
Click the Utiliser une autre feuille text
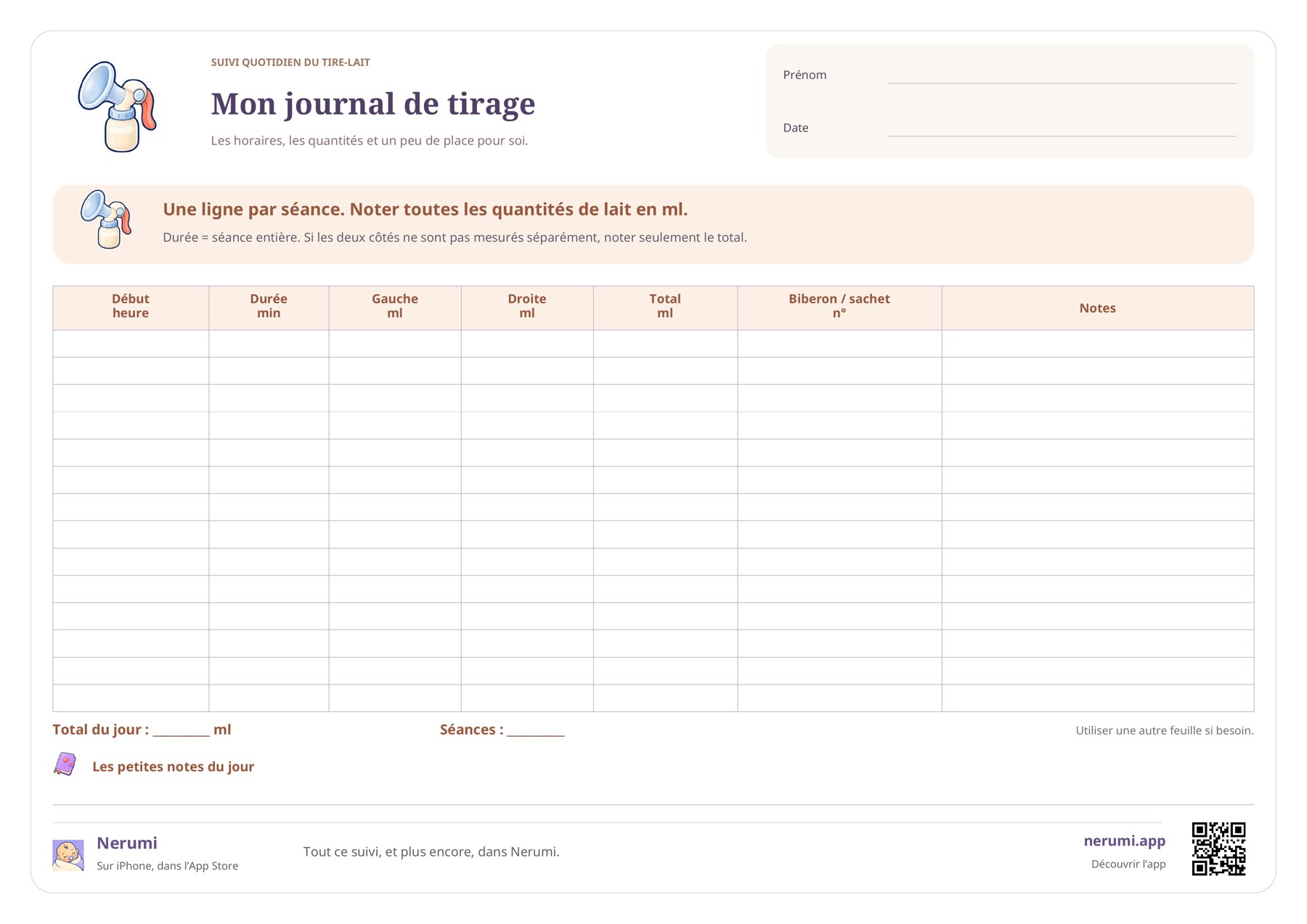[1165, 730]
